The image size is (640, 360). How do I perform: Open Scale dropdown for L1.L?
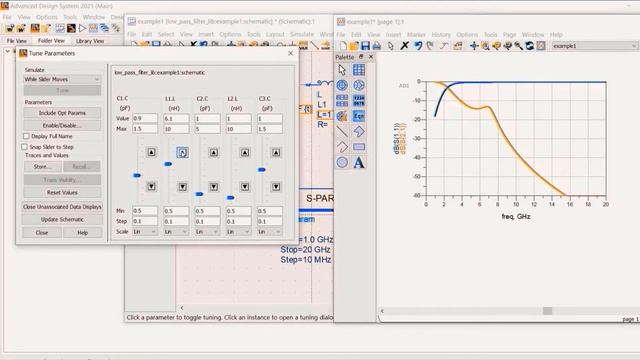[176, 231]
